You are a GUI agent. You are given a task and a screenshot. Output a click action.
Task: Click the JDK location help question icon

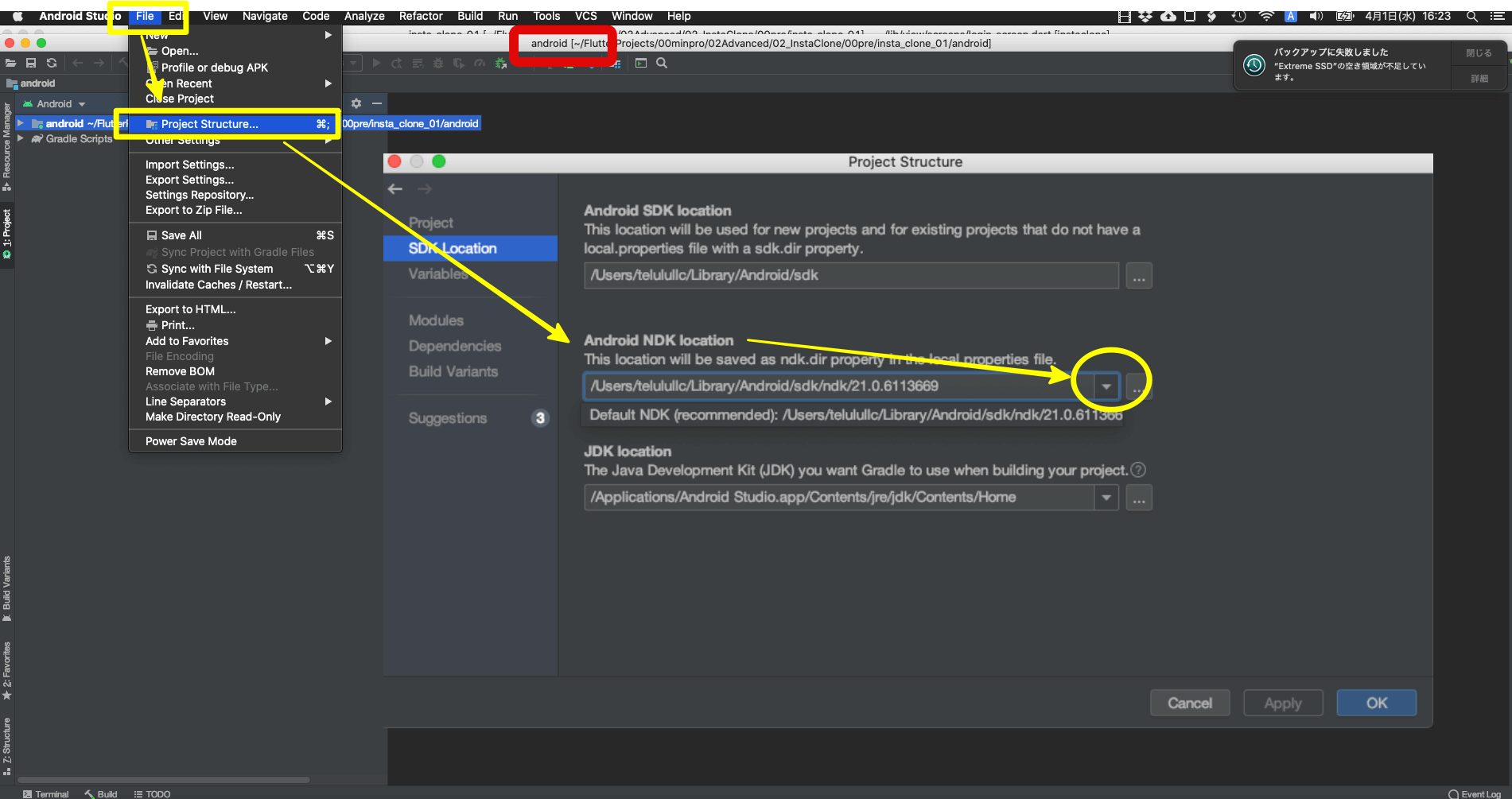click(1138, 470)
